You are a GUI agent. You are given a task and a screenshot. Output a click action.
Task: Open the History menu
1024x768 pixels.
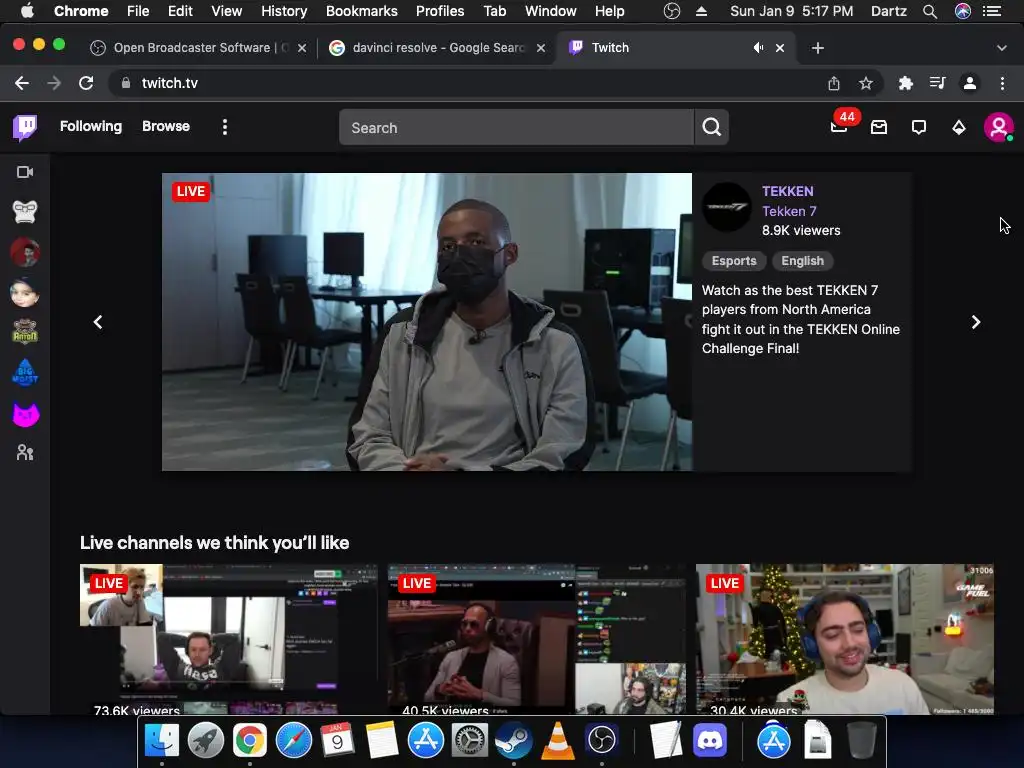(x=284, y=11)
